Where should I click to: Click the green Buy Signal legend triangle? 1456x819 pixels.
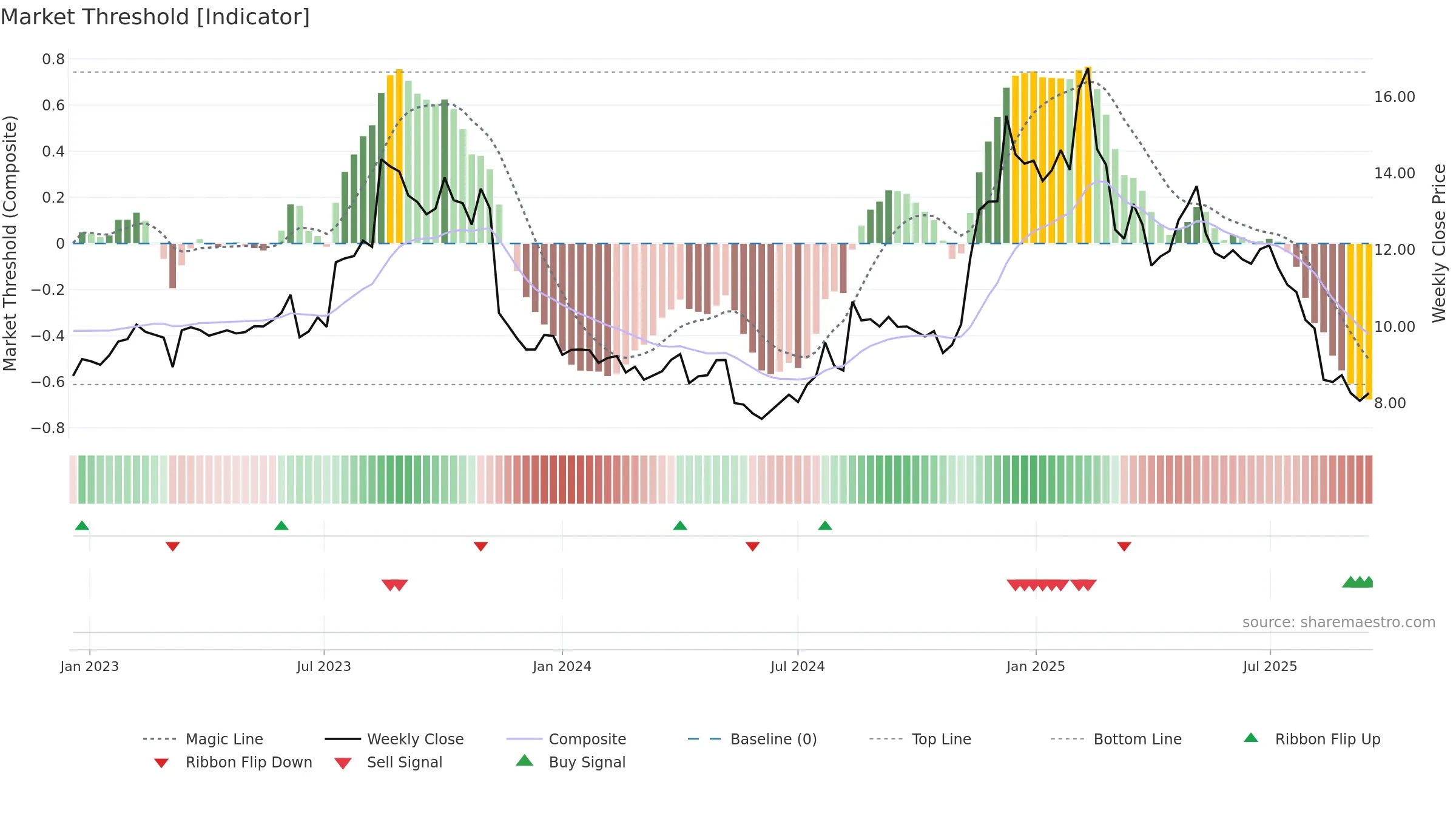[524, 760]
